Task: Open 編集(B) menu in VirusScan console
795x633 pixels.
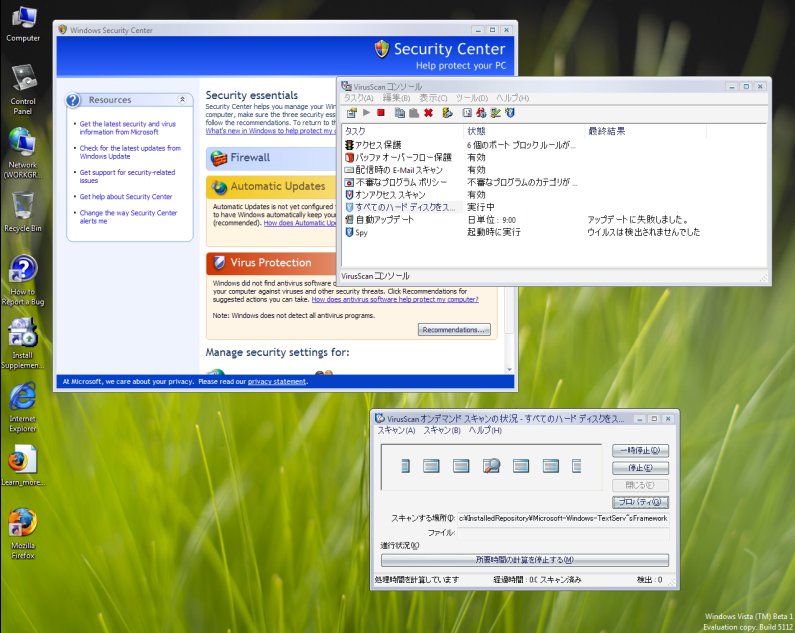Action: pyautogui.click(x=396, y=98)
